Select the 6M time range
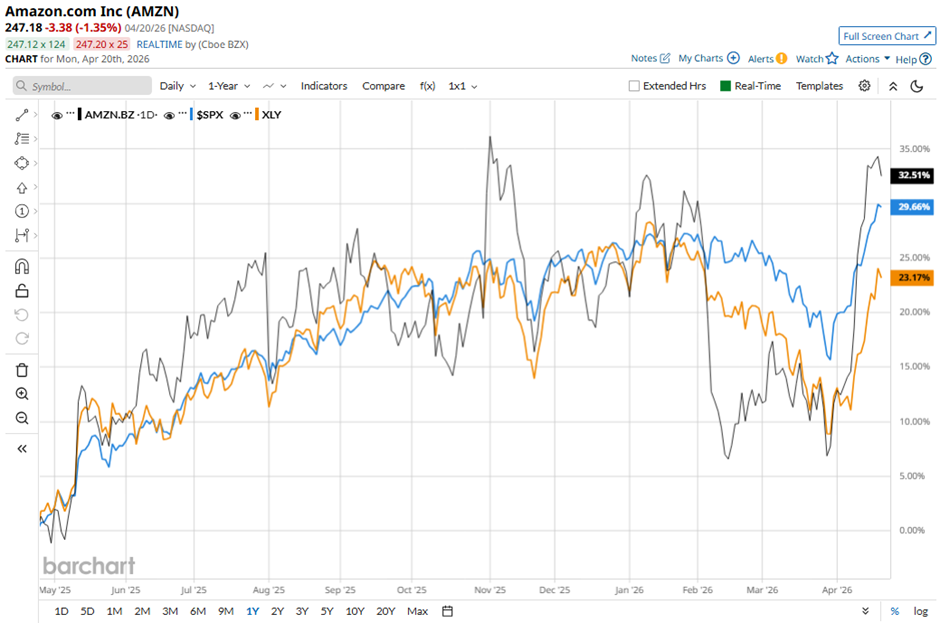Viewport: 940px width, 623px height. pyautogui.click(x=198, y=611)
